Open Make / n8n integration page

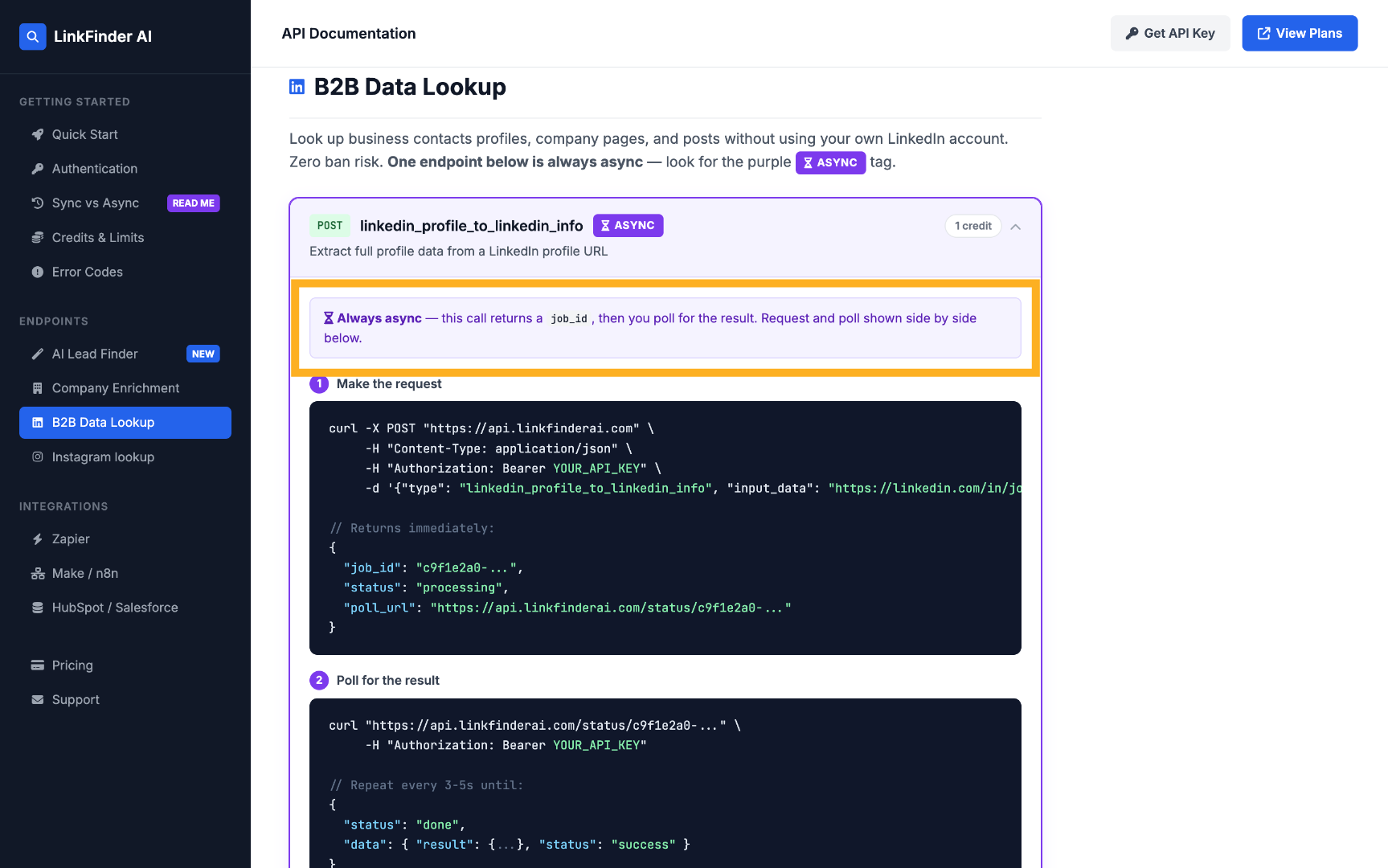pos(125,574)
